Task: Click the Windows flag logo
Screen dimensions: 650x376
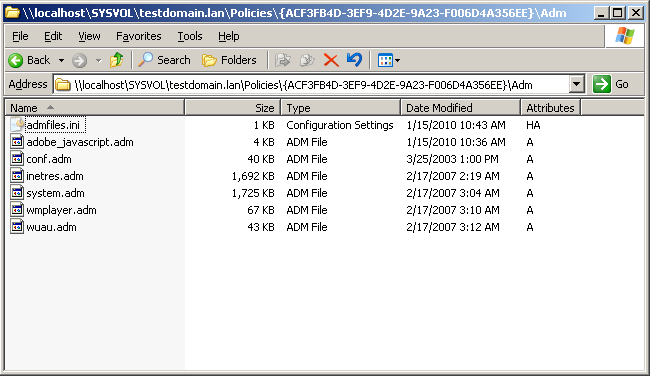Action: [625, 36]
